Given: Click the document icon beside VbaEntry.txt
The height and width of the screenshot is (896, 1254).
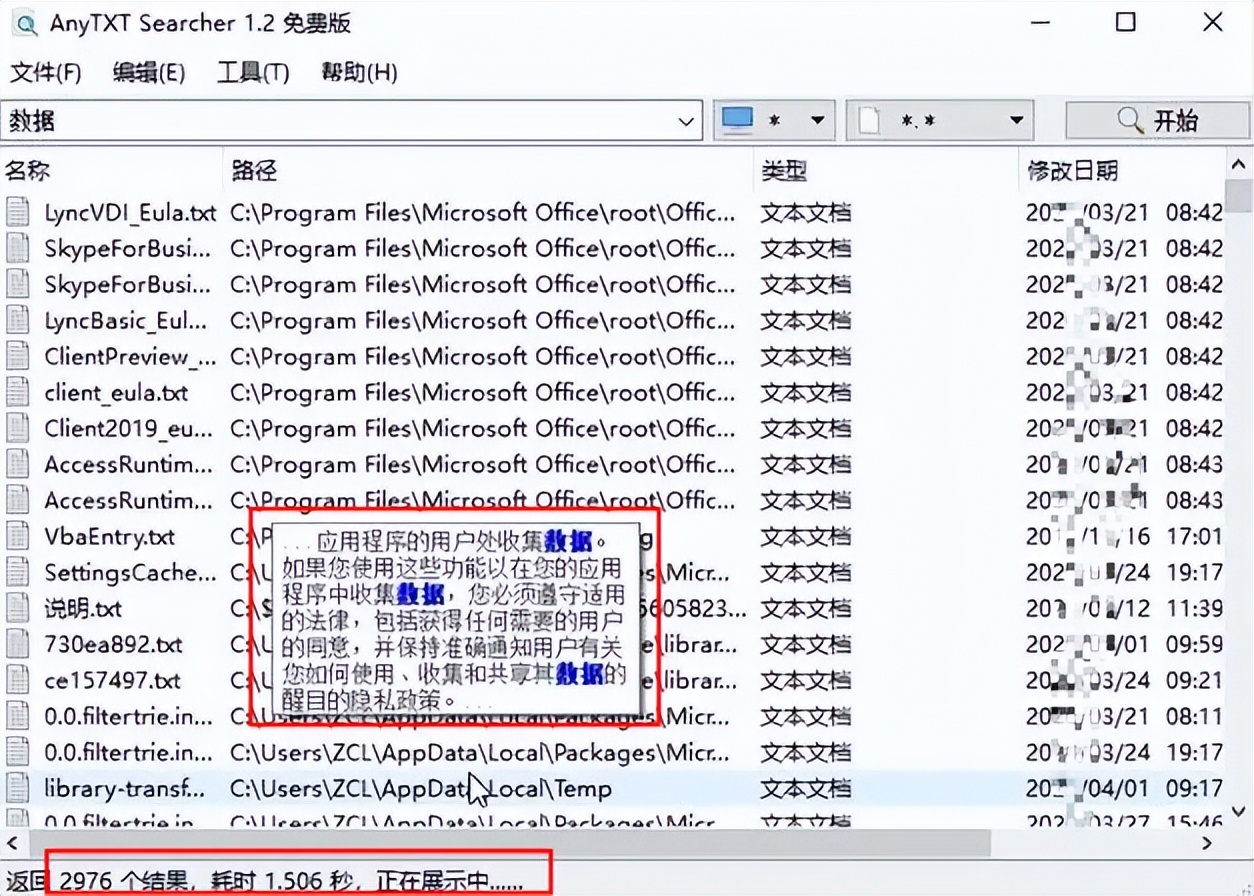Looking at the screenshot, I should pos(17,536).
